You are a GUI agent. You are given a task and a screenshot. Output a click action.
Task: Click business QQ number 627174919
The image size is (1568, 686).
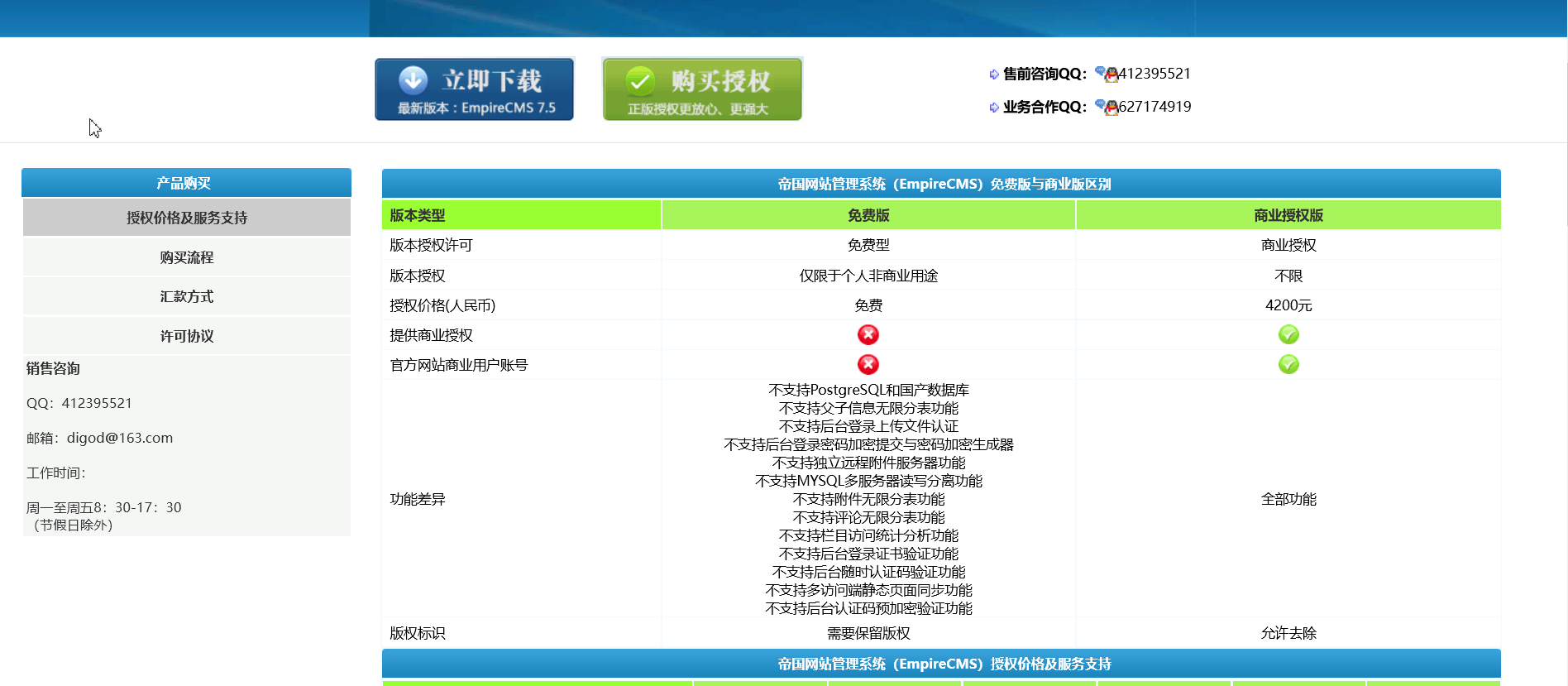point(1154,107)
